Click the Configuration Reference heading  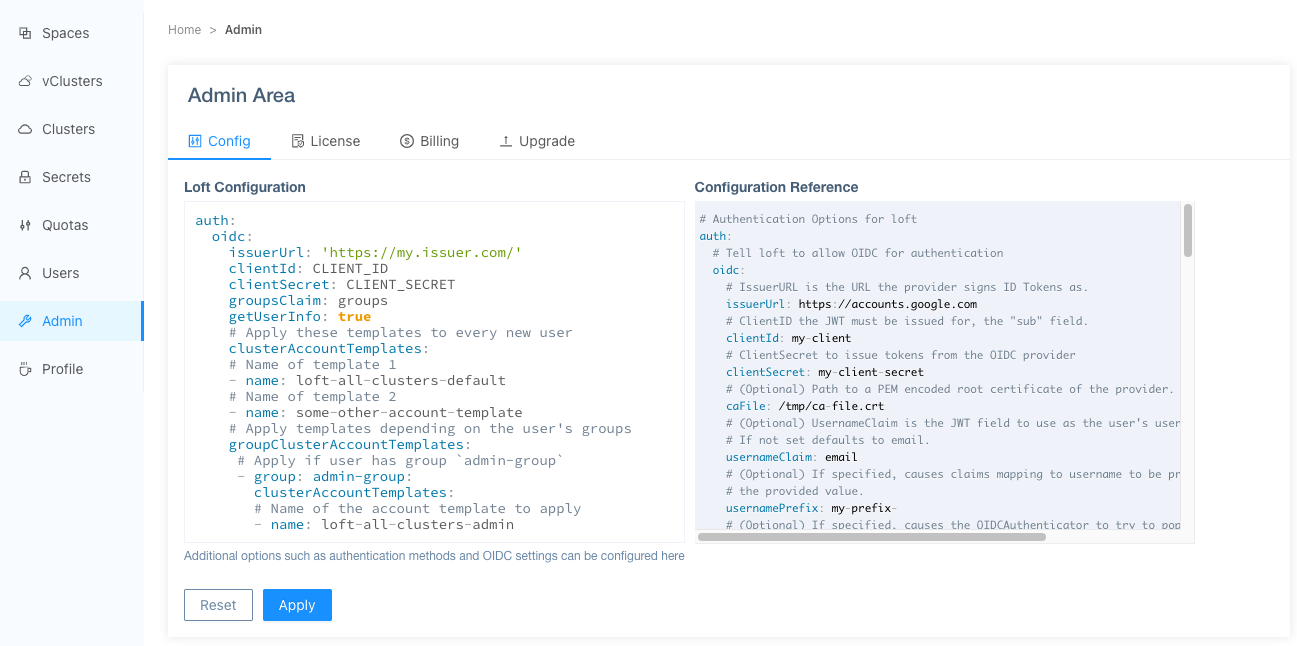point(776,187)
